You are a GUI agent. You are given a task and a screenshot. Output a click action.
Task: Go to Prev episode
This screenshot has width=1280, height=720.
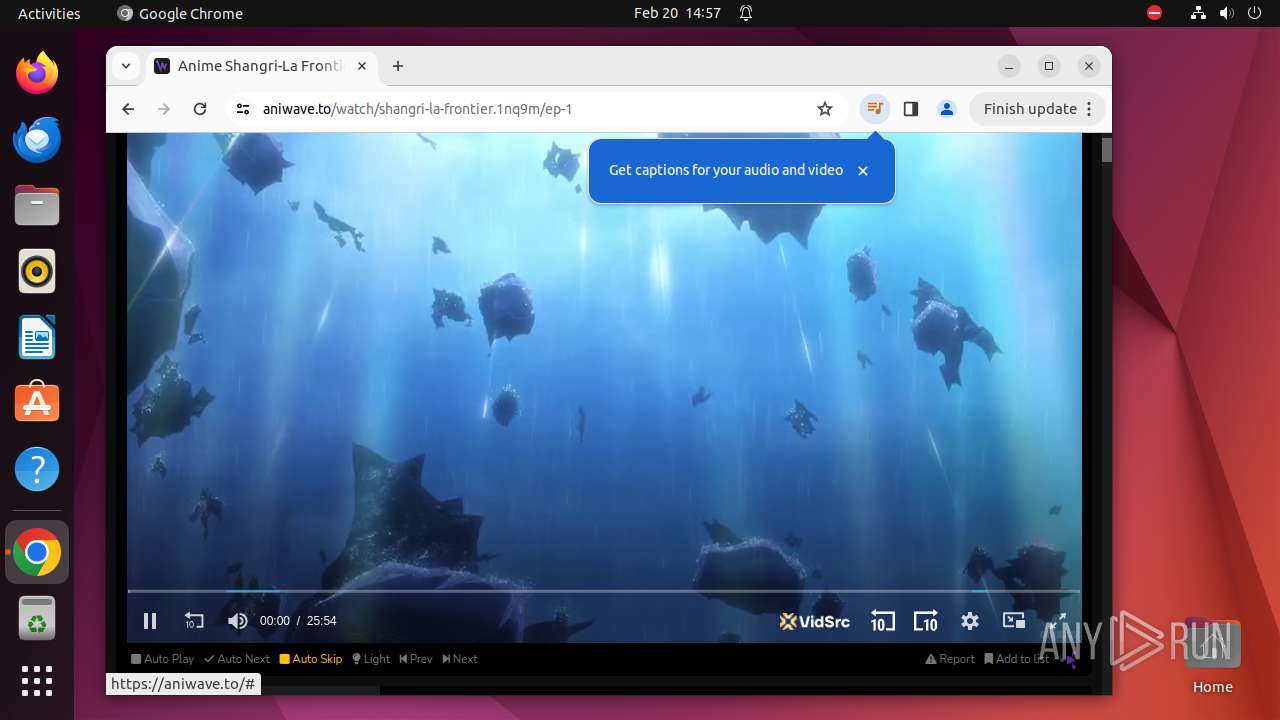pyautogui.click(x=416, y=659)
